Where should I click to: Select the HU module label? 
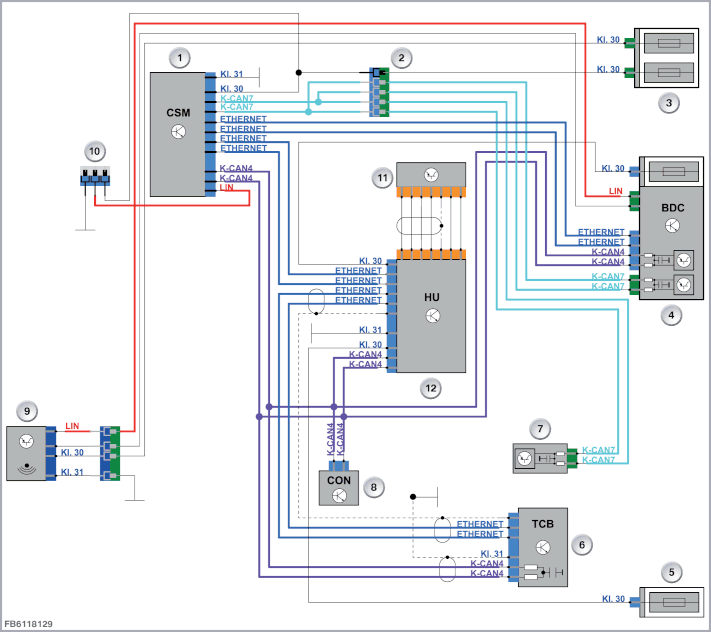[432, 297]
